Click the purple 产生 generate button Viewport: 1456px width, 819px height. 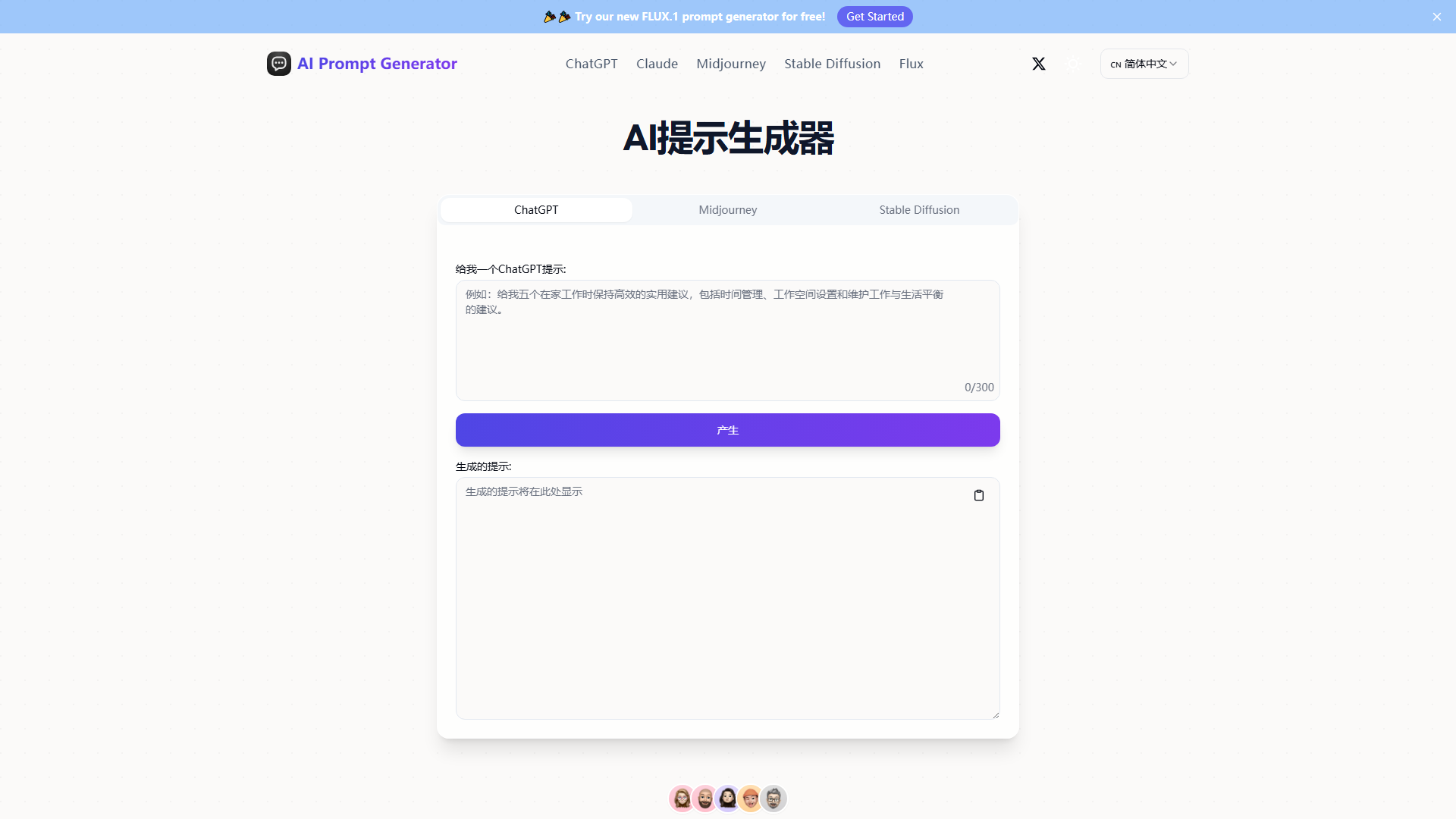coord(728,430)
